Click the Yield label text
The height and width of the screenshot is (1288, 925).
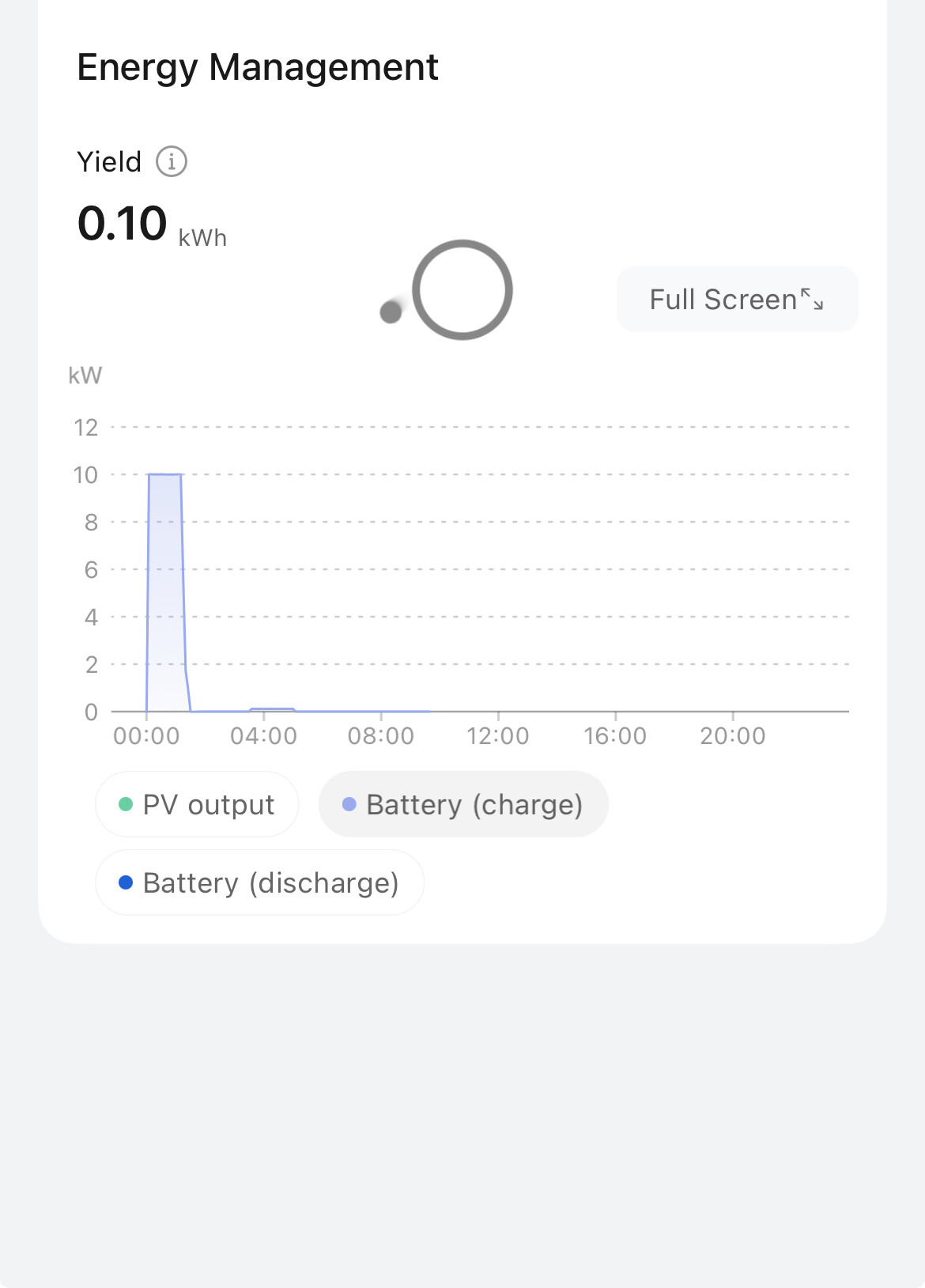(x=109, y=162)
